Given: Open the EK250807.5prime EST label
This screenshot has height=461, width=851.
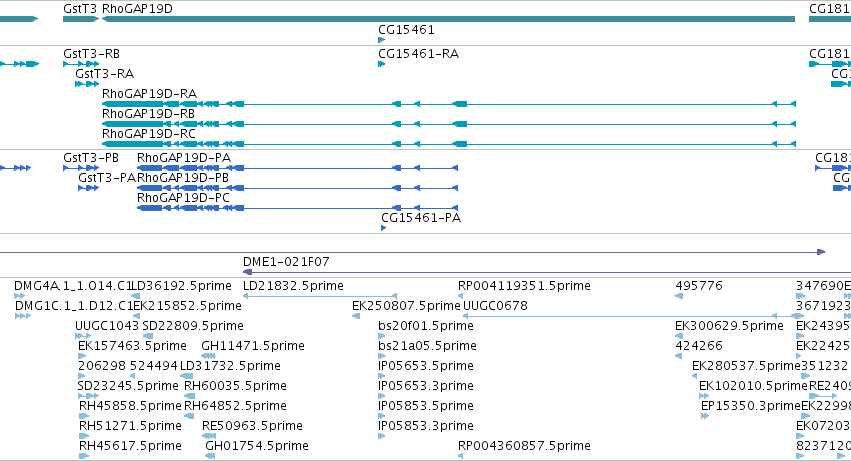Looking at the screenshot, I should coord(406,306).
